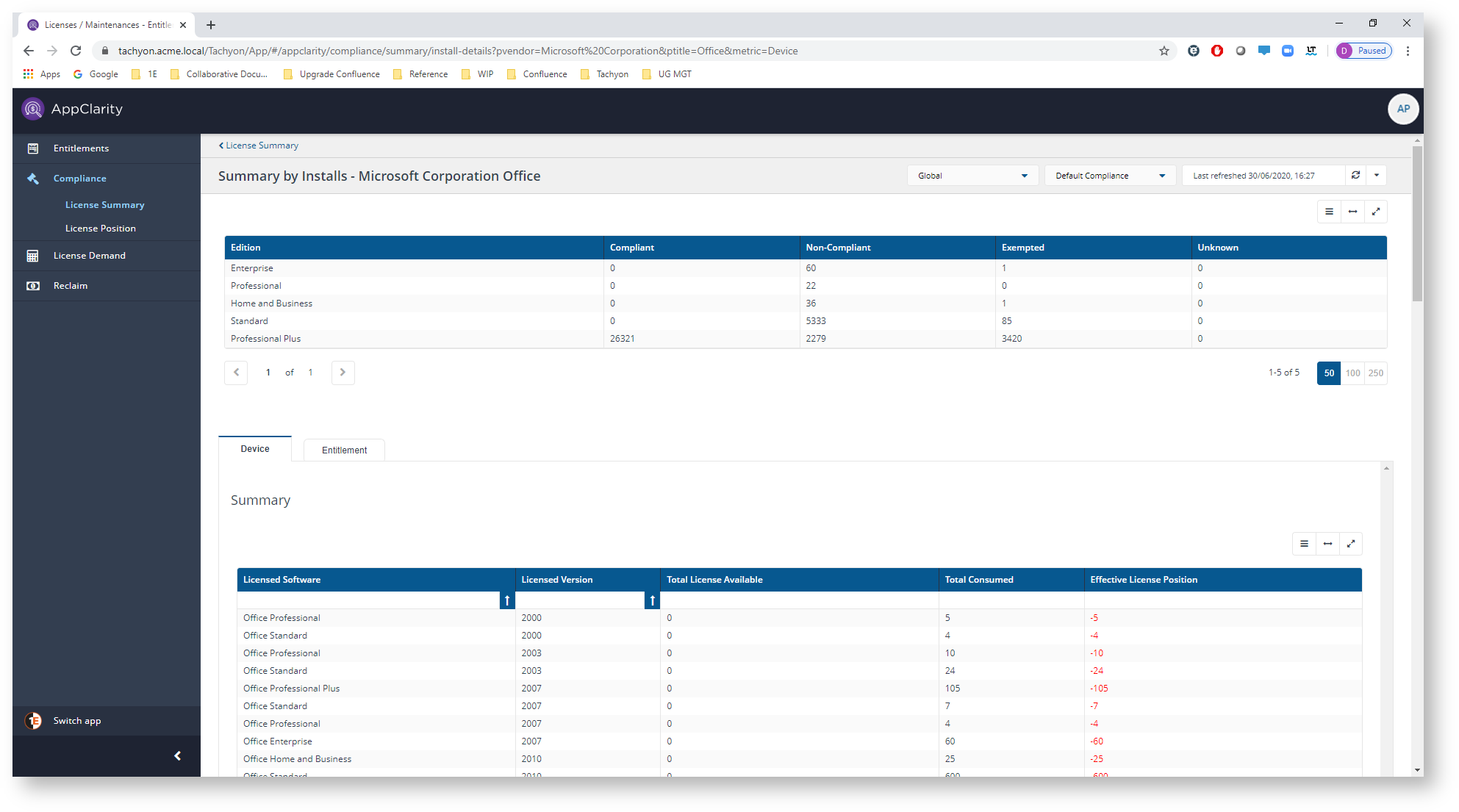Viewport: 1459px width, 812px height.
Task: Click the refresh icon beside Last refreshed
Action: (x=1355, y=175)
